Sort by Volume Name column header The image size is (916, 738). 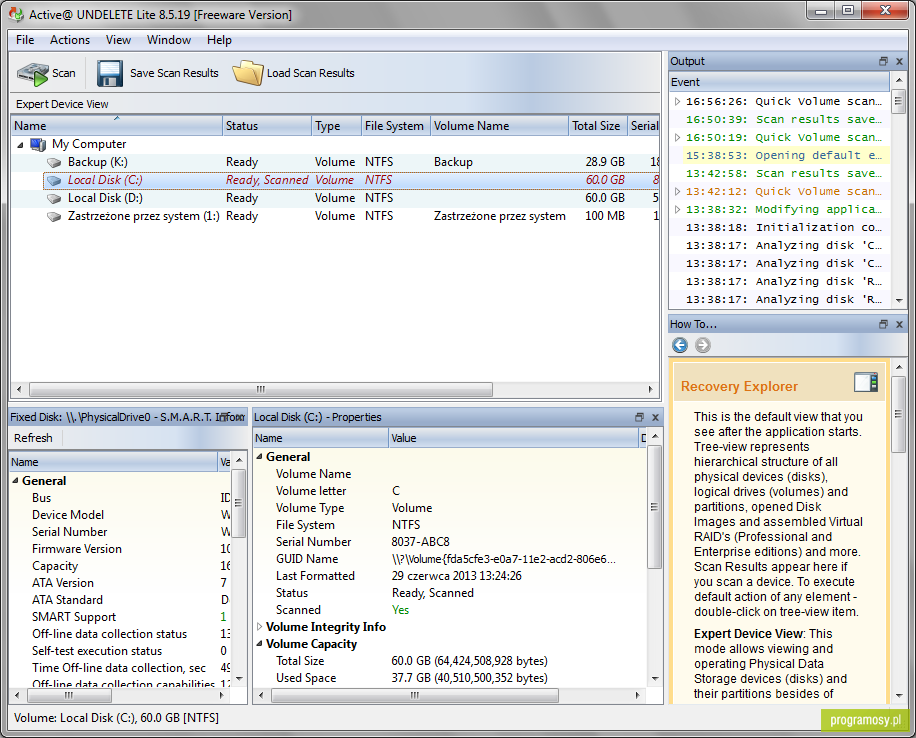499,126
